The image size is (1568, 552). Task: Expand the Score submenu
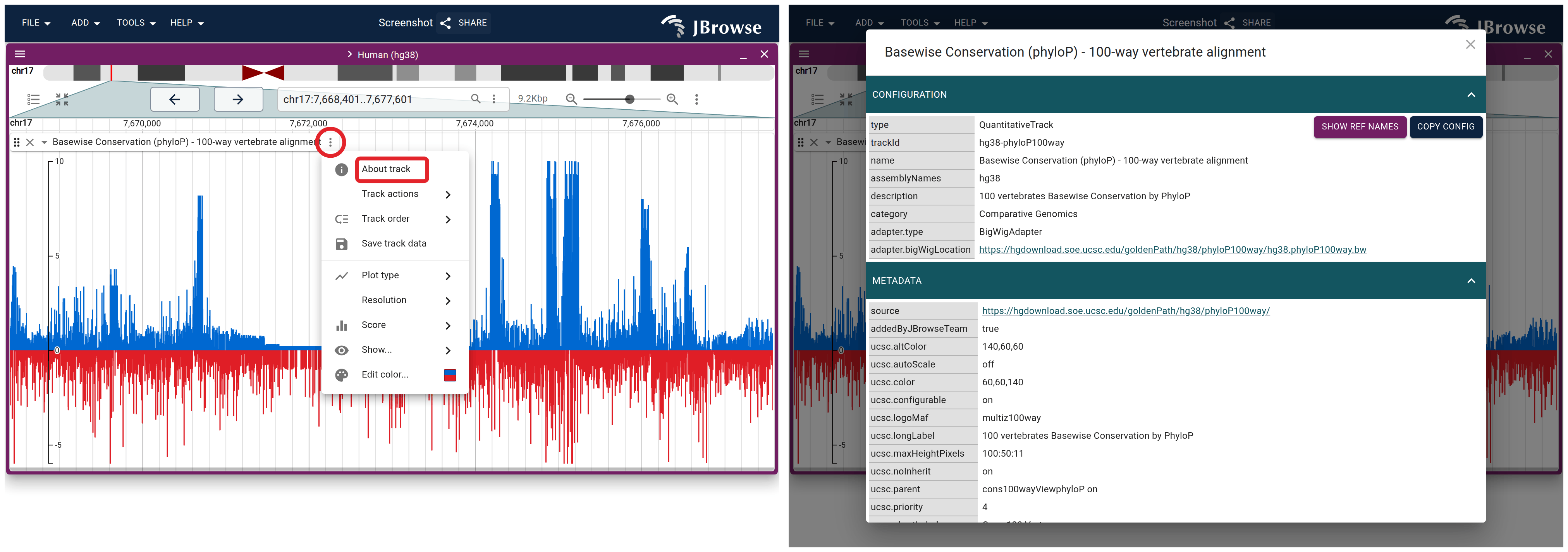[394, 325]
